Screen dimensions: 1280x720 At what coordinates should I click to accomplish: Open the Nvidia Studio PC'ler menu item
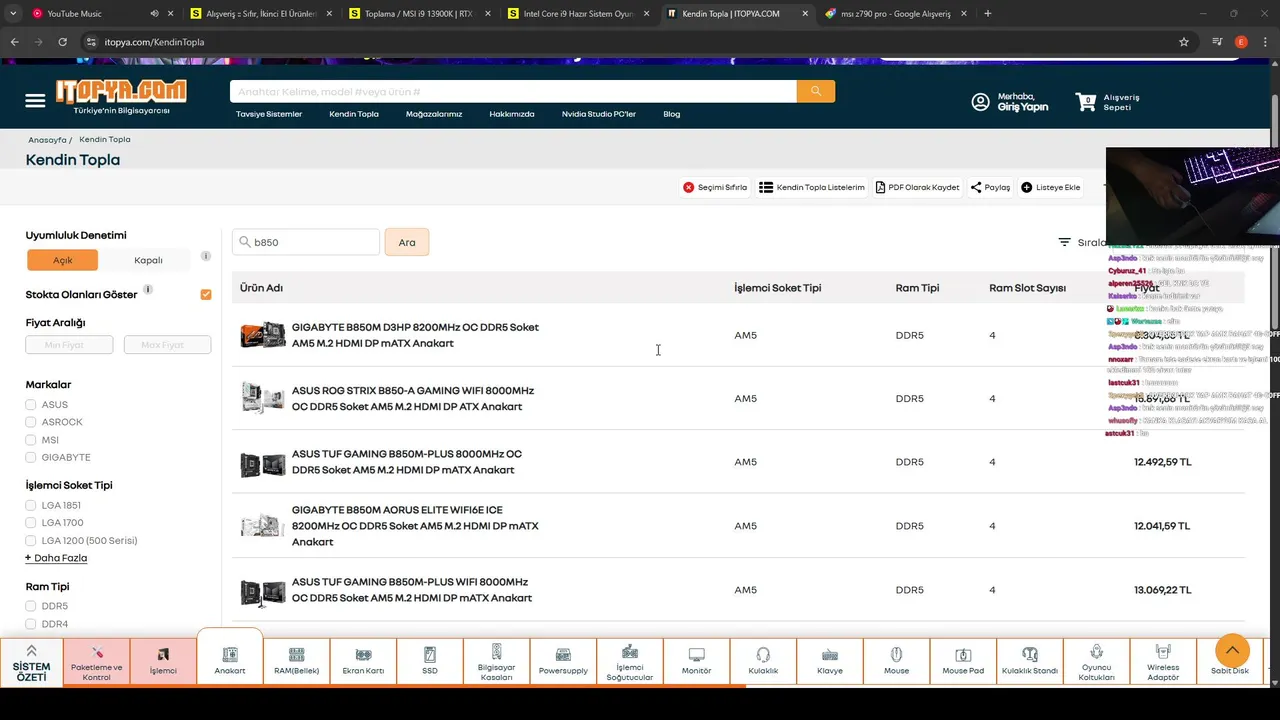[x=599, y=114]
